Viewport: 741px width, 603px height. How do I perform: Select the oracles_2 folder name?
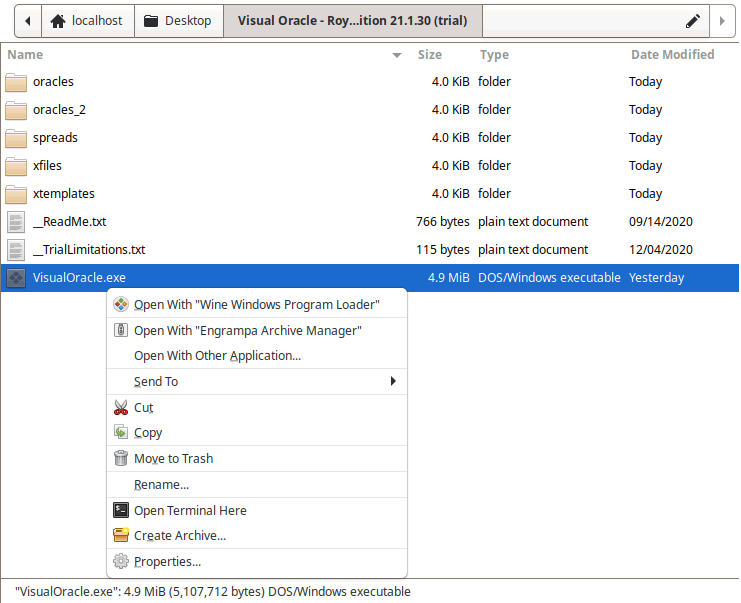60,110
